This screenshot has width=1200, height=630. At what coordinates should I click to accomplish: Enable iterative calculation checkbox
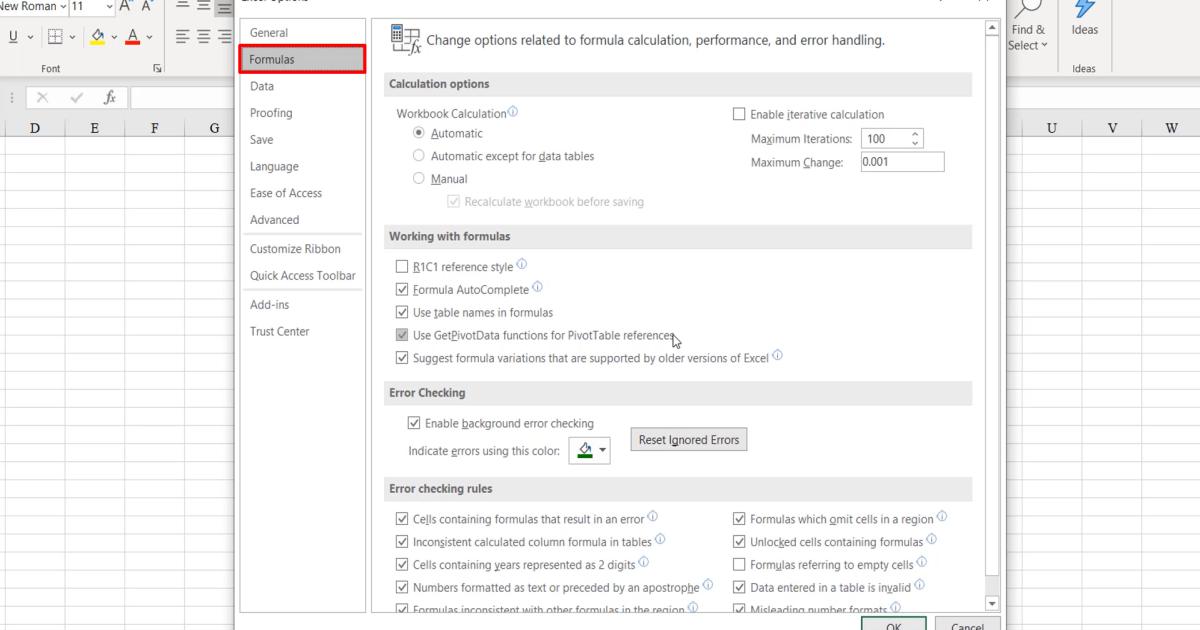(740, 114)
